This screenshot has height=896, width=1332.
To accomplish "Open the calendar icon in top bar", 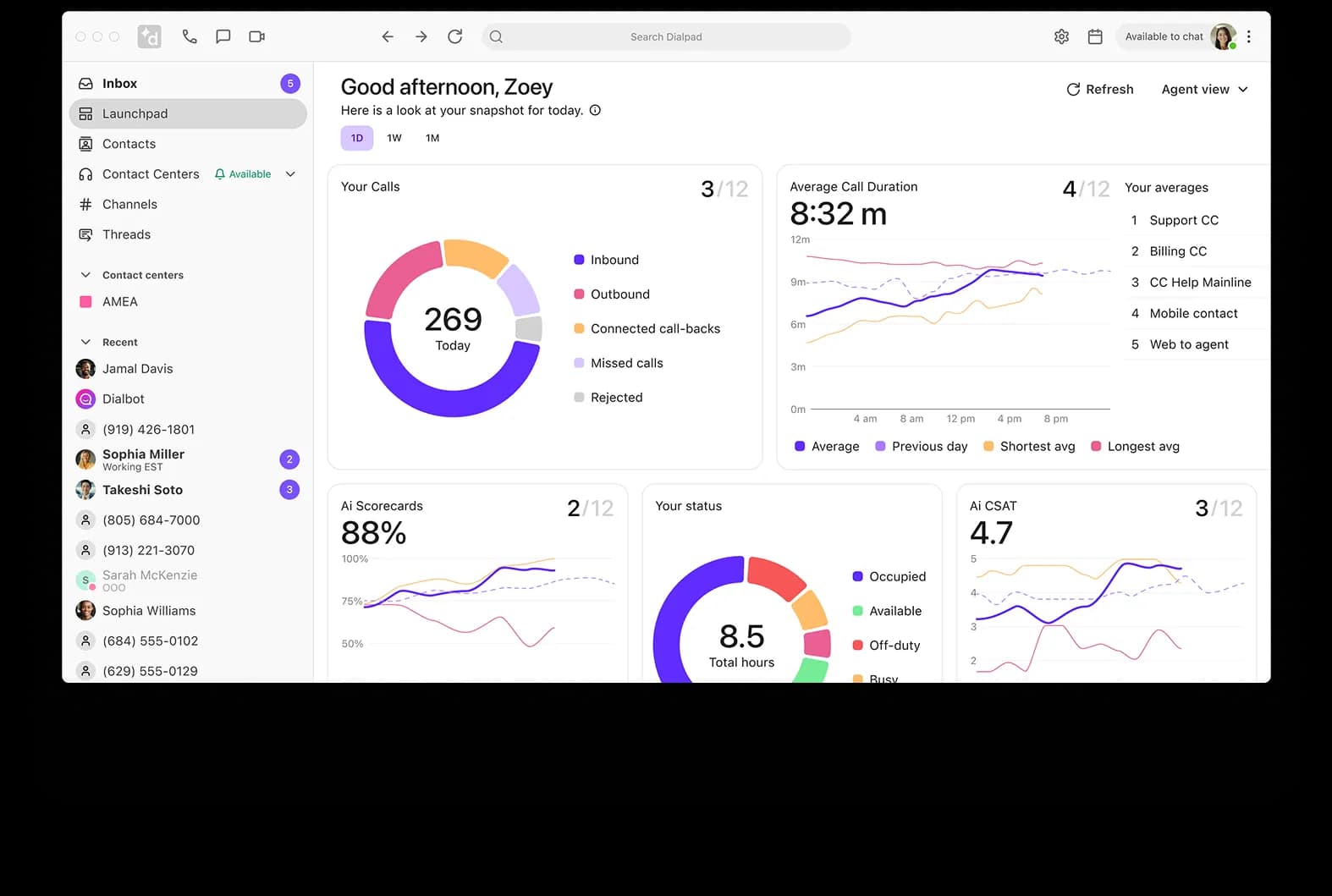I will click(1095, 36).
